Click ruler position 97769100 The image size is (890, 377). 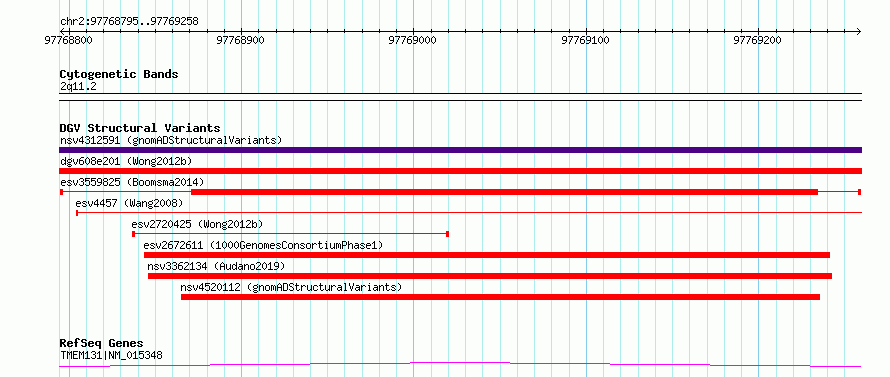[x=585, y=40]
